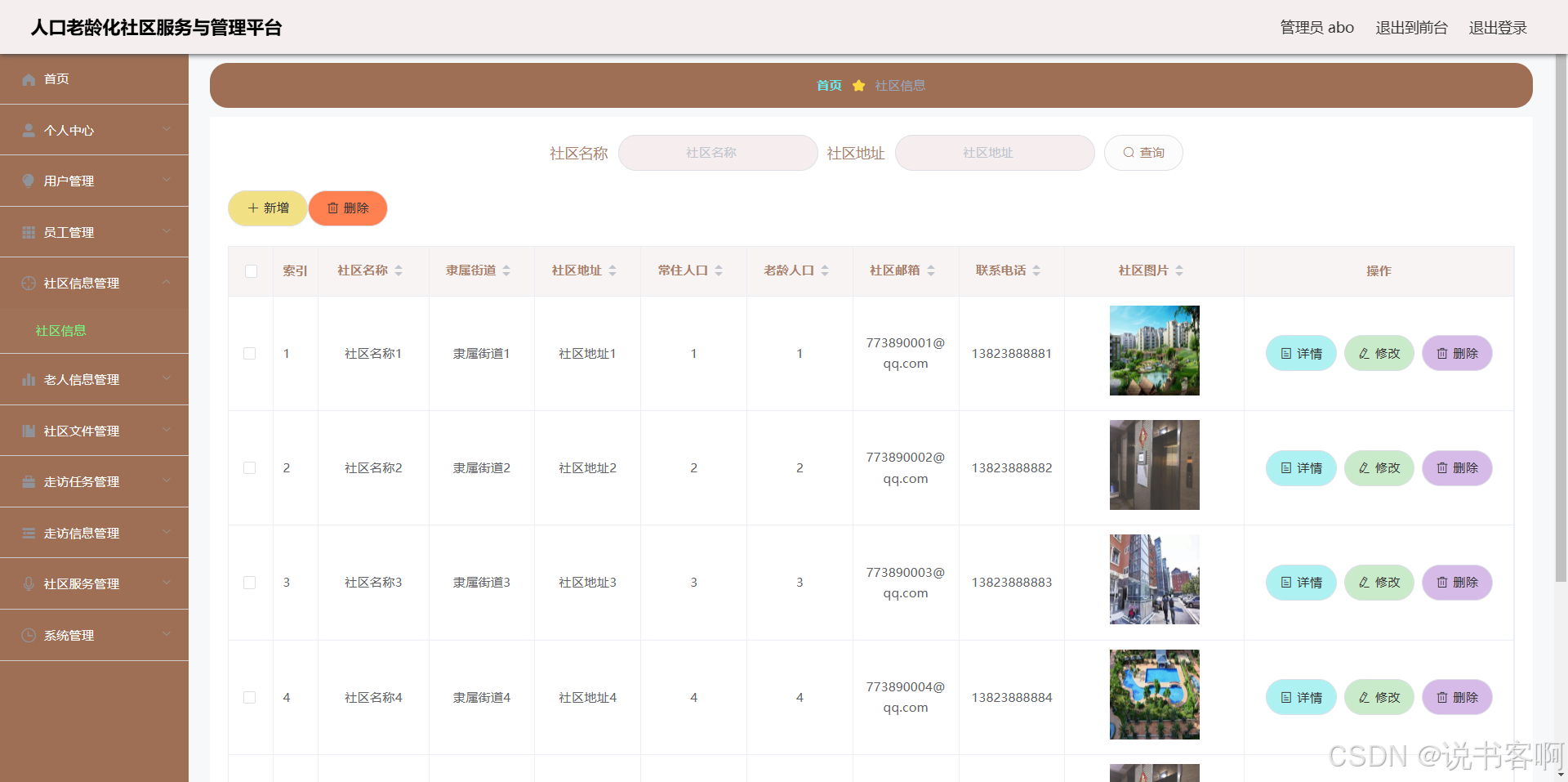This screenshot has width=1568, height=782.
Task: Open the elevator image for 社区名称2
Action: pyautogui.click(x=1155, y=465)
